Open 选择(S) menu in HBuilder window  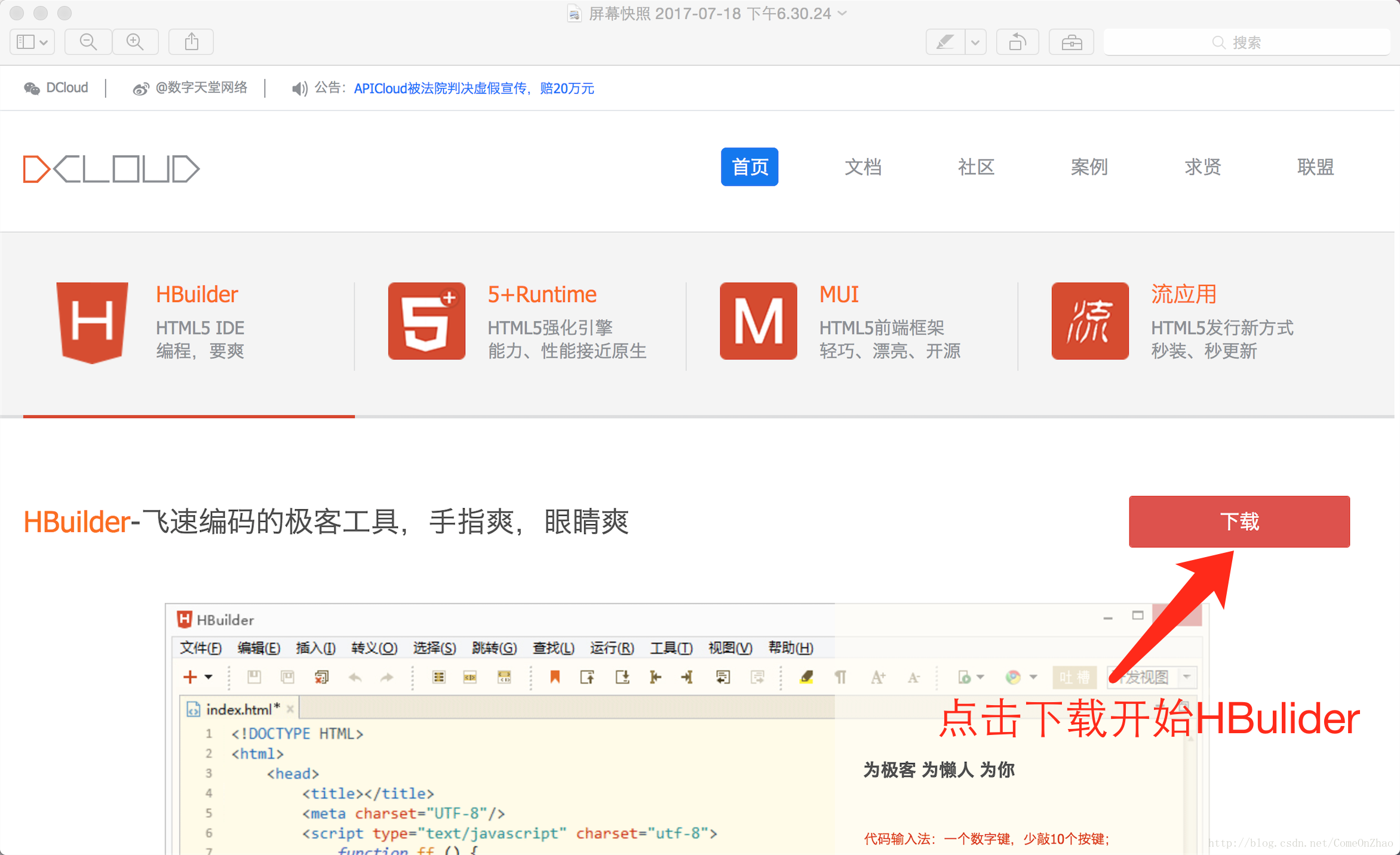pos(434,648)
